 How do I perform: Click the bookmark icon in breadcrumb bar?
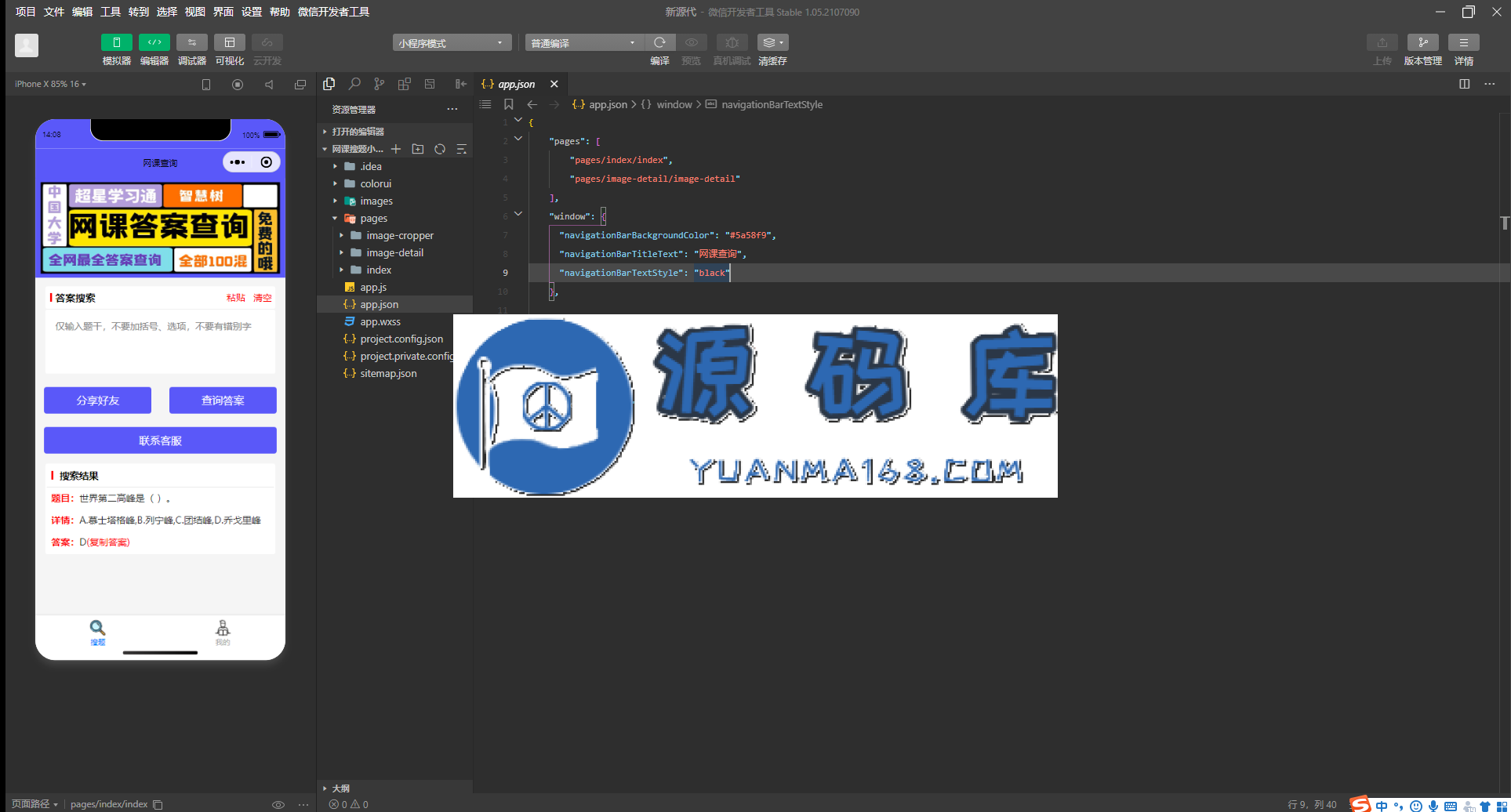[508, 104]
